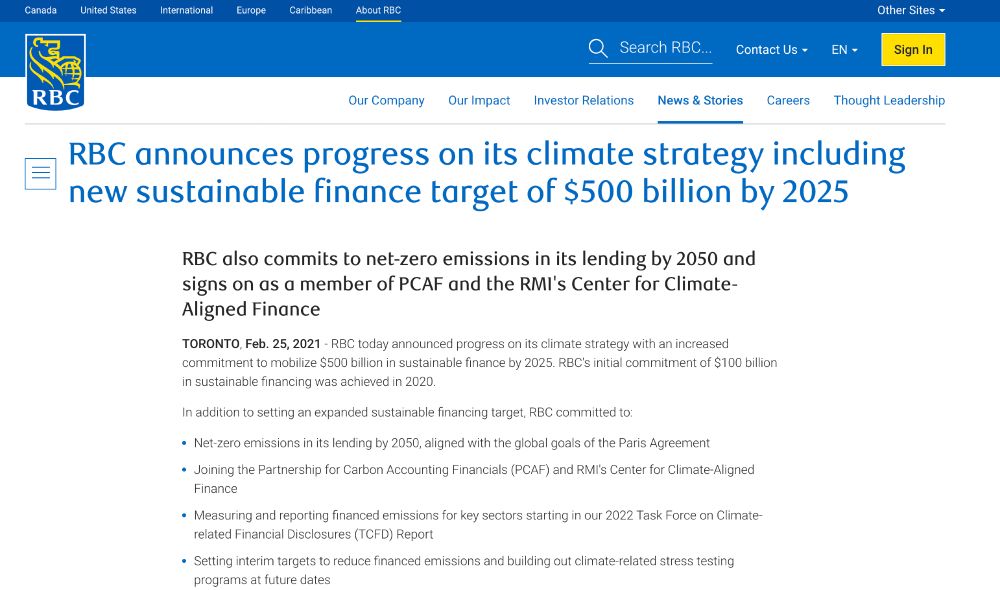Screen dimensions: 1000x590
Task: Open Thought Leadership section
Action: [889, 101]
